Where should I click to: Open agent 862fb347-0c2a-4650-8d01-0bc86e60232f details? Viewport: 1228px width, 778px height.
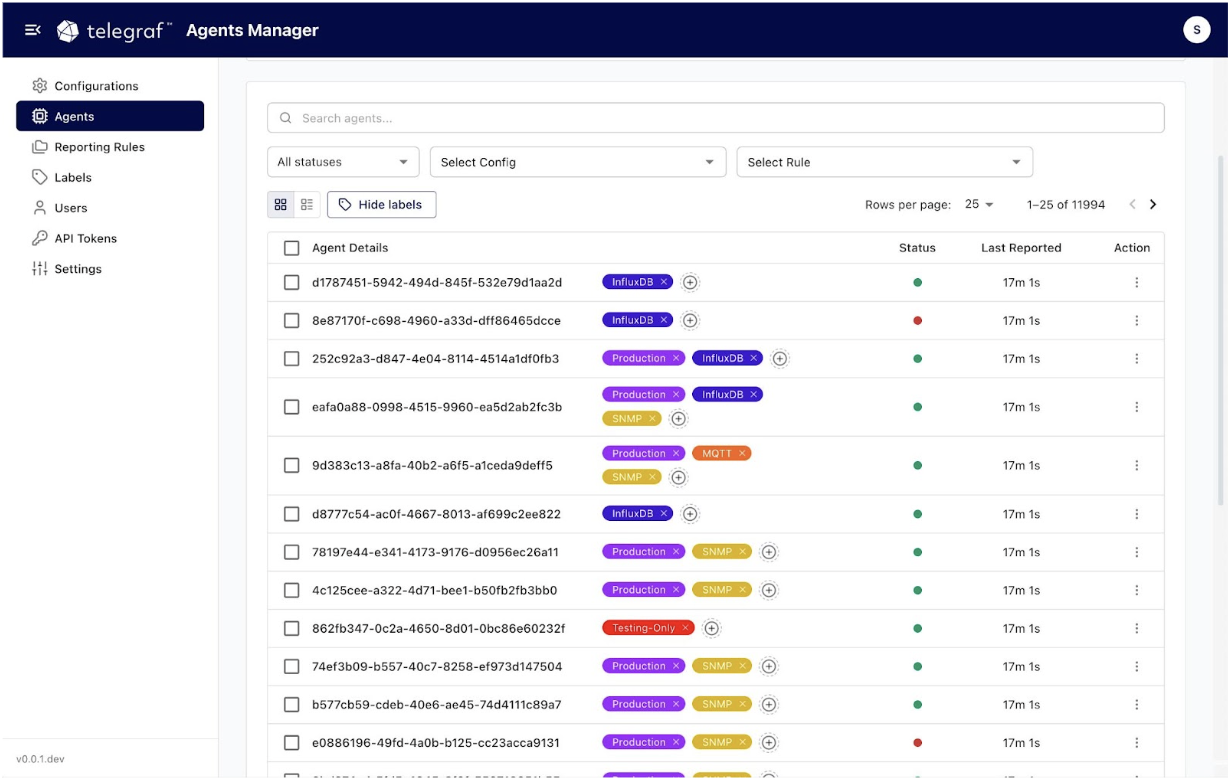pos(438,629)
